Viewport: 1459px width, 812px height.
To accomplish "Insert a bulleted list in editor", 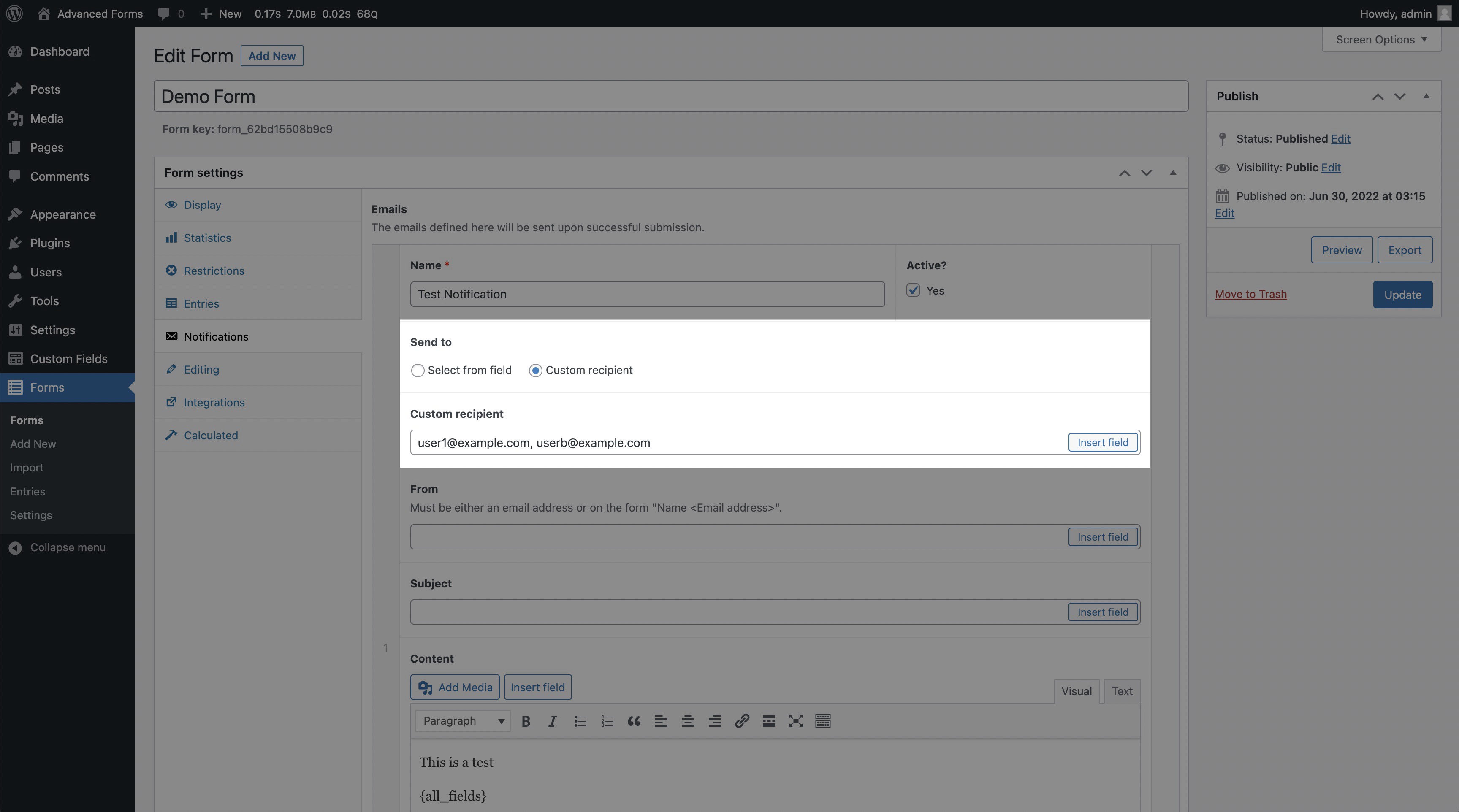I will (x=579, y=721).
